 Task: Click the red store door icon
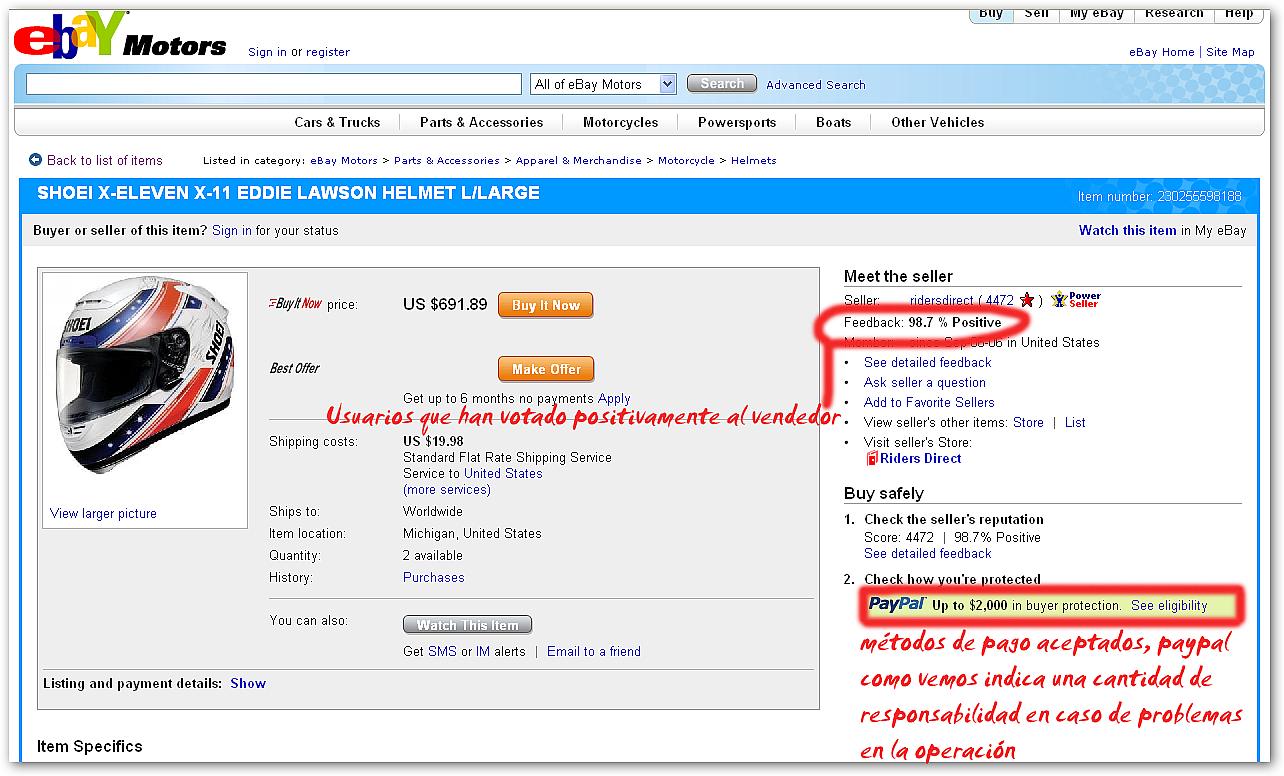pyautogui.click(x=872, y=458)
